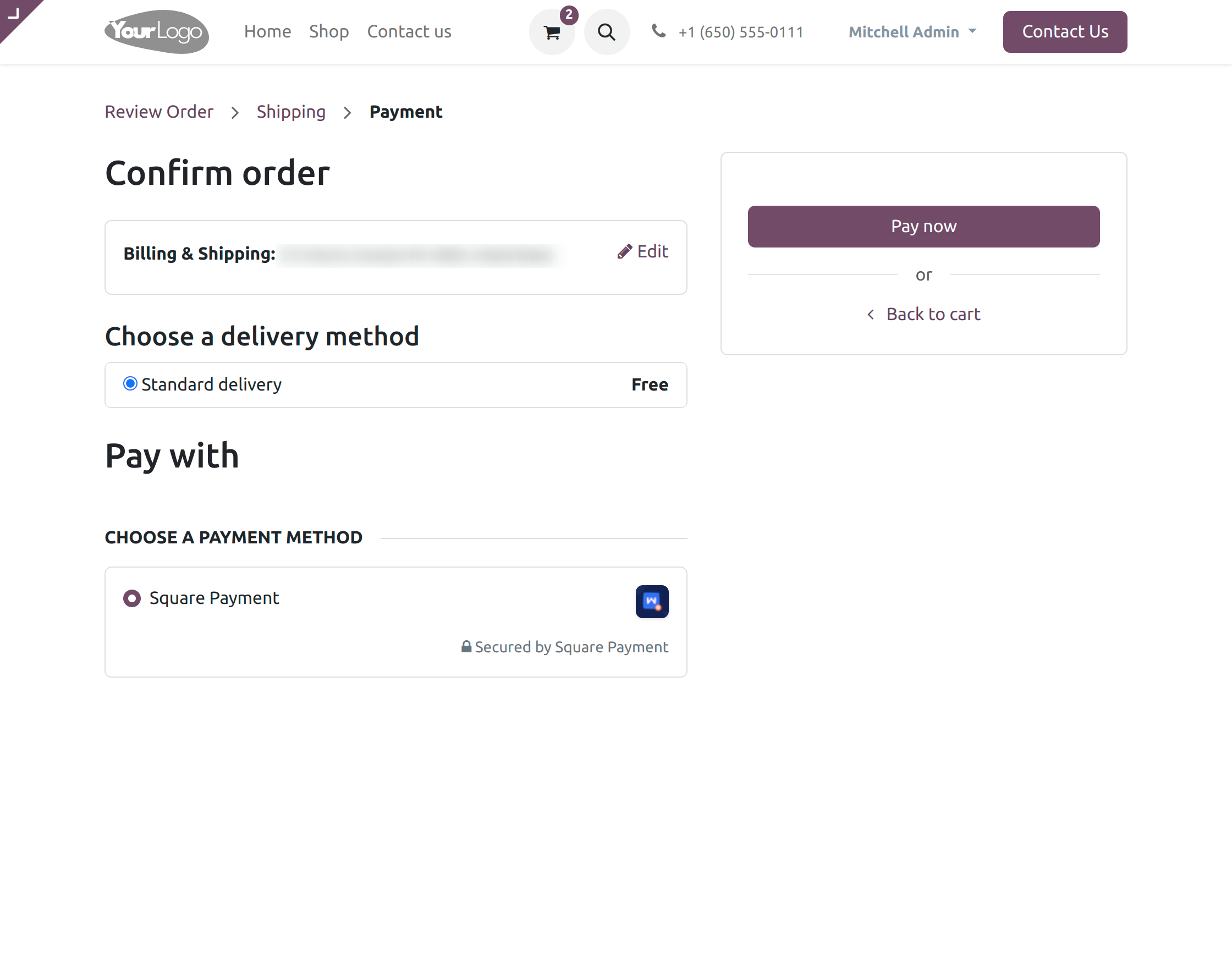Open the Shop navigation item
The height and width of the screenshot is (968, 1232).
[329, 32]
